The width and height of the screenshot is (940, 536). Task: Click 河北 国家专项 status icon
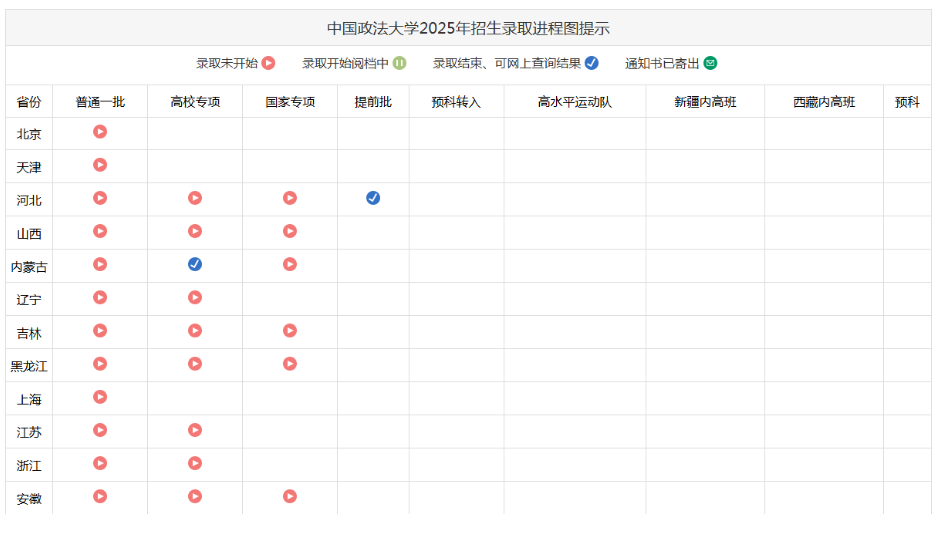(290, 198)
